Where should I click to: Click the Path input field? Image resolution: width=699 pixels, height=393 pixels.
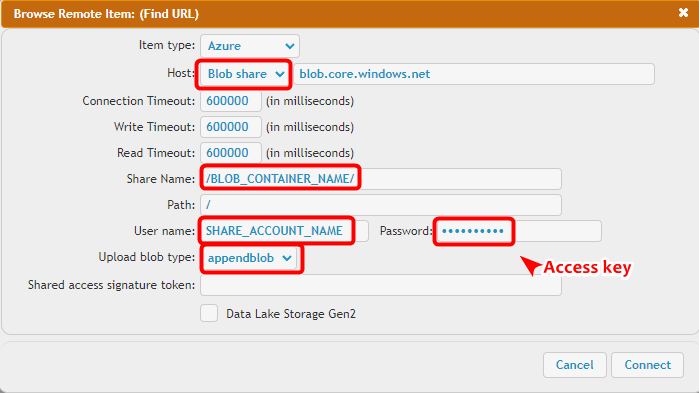381,205
